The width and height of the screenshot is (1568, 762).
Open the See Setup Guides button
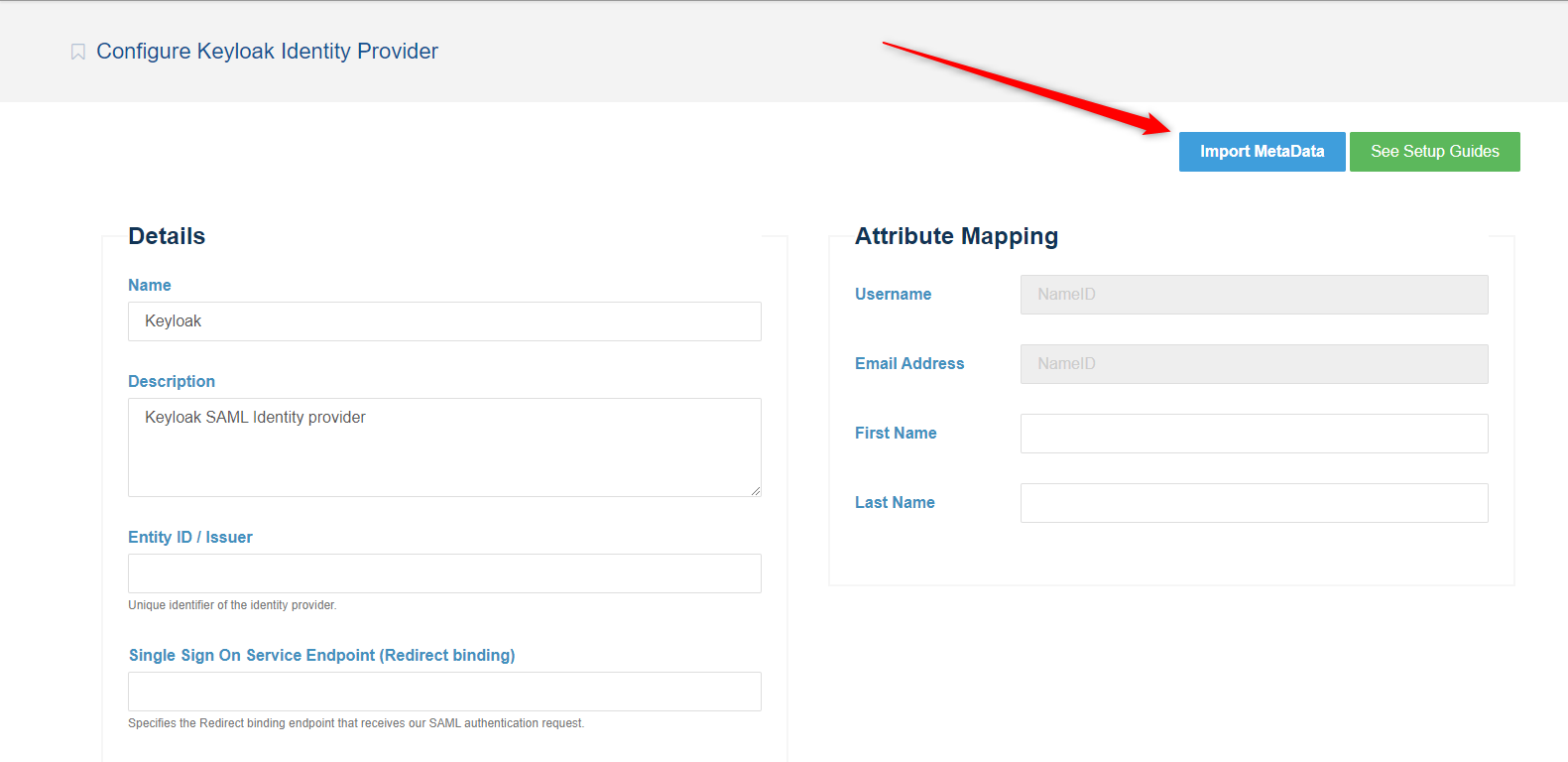tap(1434, 152)
